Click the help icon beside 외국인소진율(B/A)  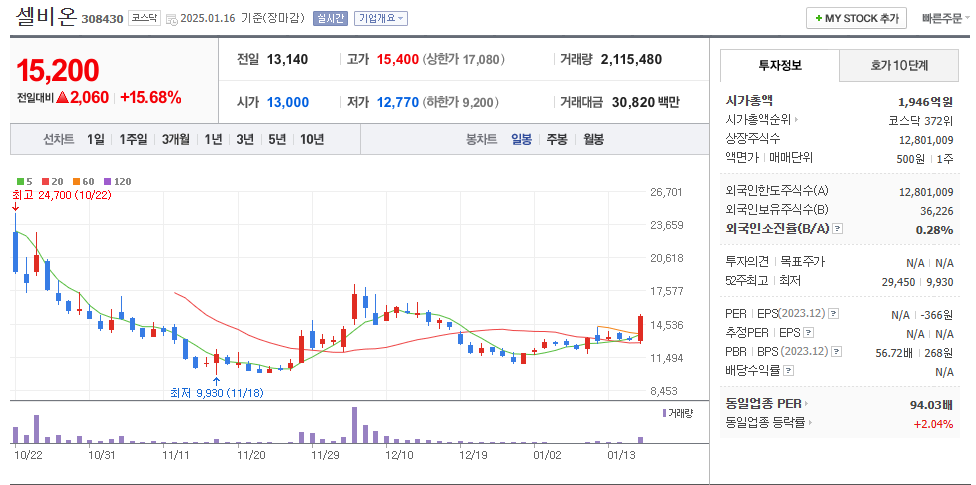[838, 229]
